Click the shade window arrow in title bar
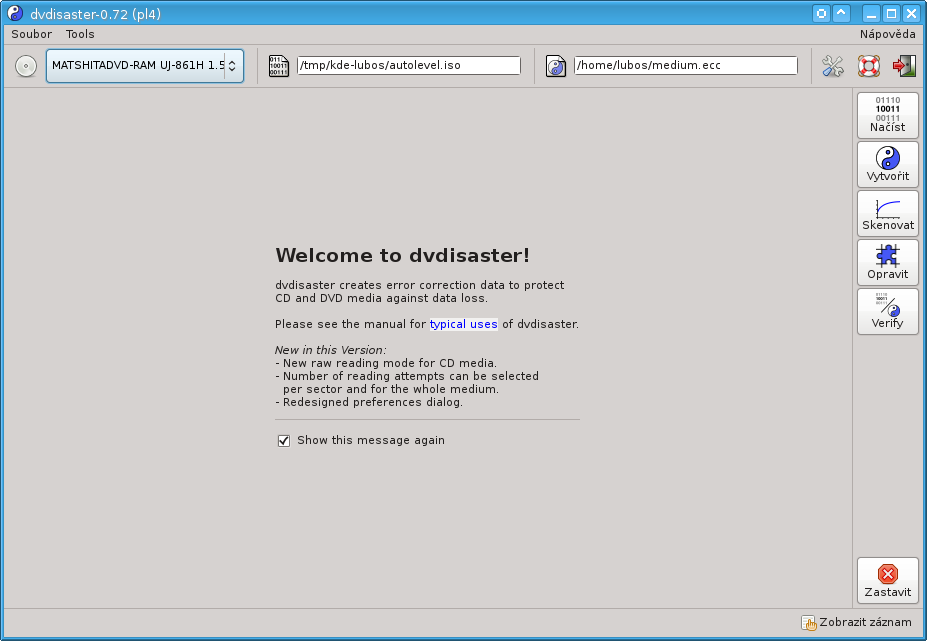 841,13
